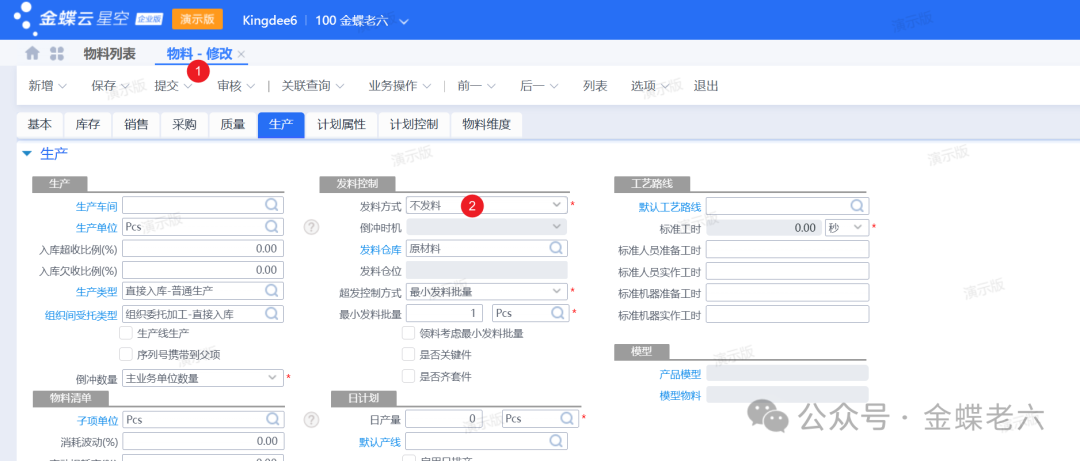Collapse the 生产 section triangle
1080x461 pixels.
click(27, 153)
